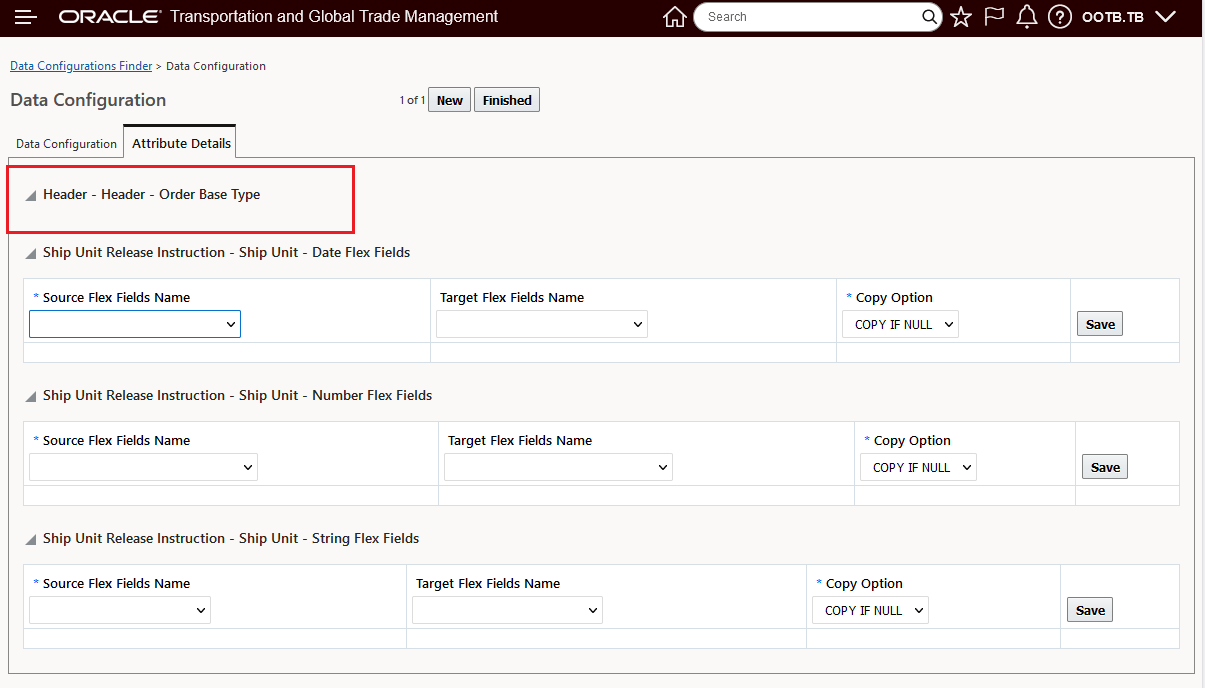Collapse the Date Flex Fields section
Viewport: 1205px width, 688px height.
[30, 253]
